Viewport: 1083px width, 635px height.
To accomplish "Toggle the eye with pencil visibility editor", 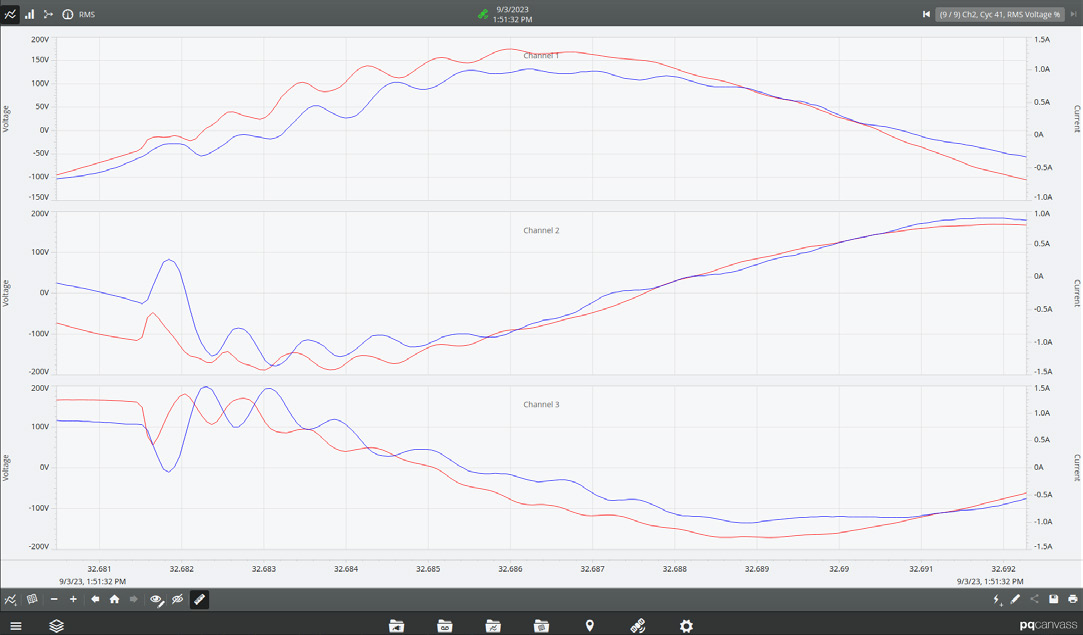I will tap(157, 600).
